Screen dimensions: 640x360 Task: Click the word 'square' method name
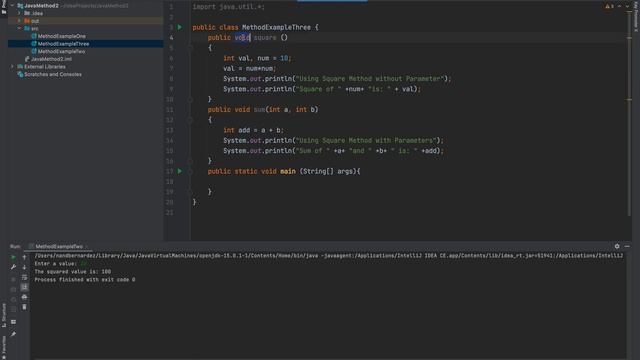[x=265, y=38]
